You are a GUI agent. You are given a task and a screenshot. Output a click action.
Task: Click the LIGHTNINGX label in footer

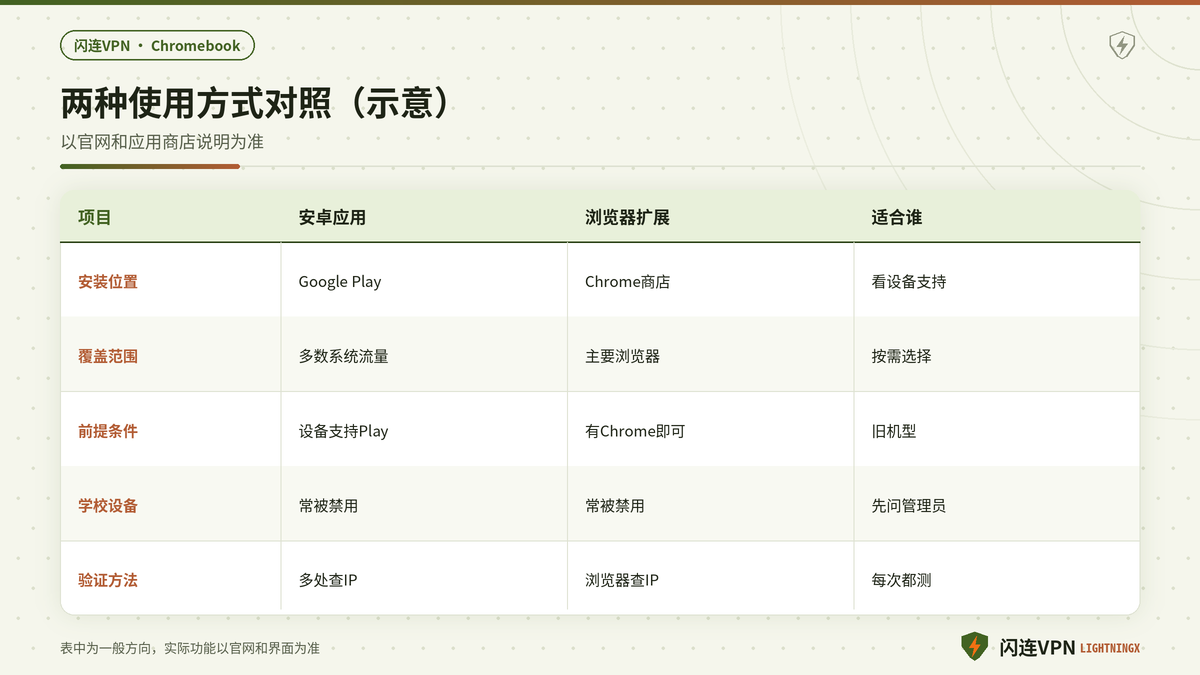(x=1110, y=649)
